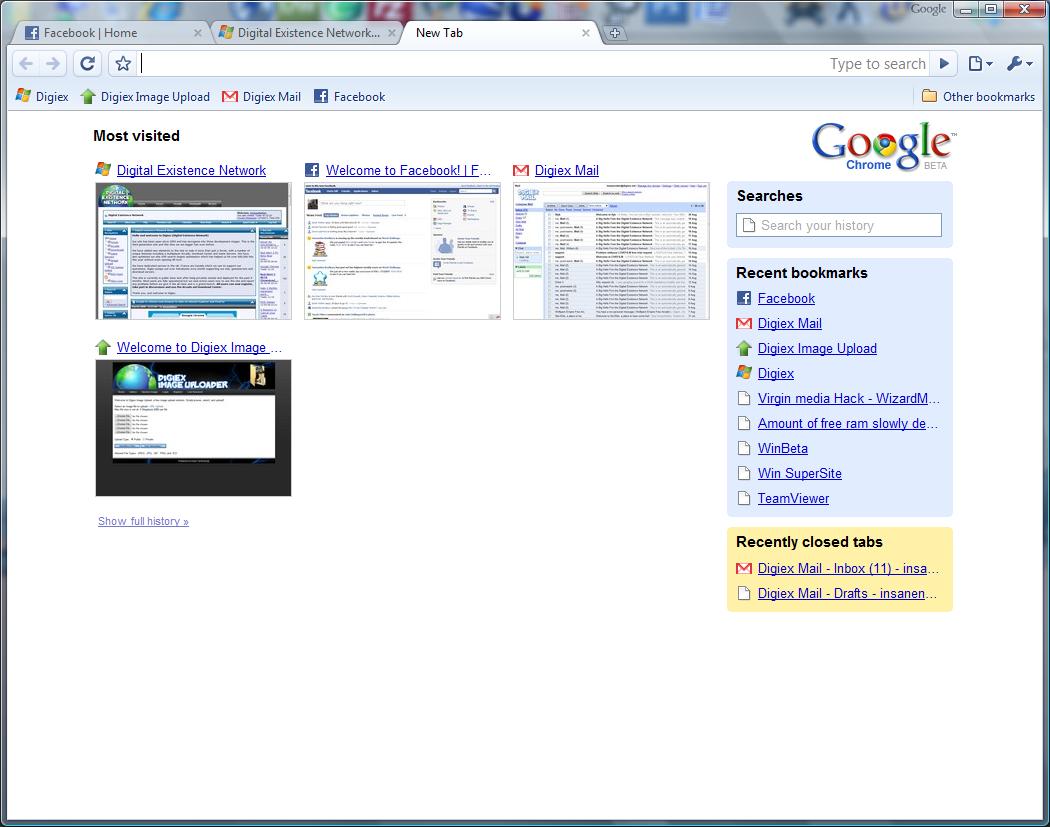Click the Digital Existence Network page thumbnail

click(194, 251)
